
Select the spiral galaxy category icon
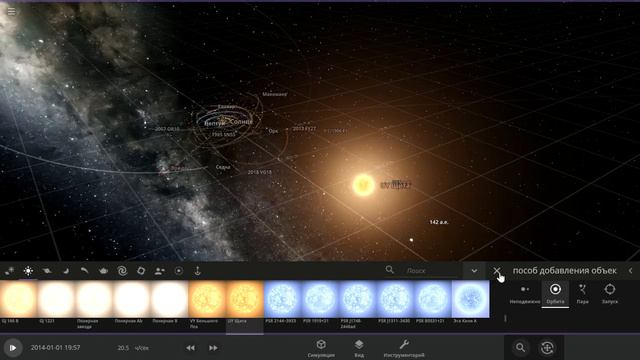point(122,271)
